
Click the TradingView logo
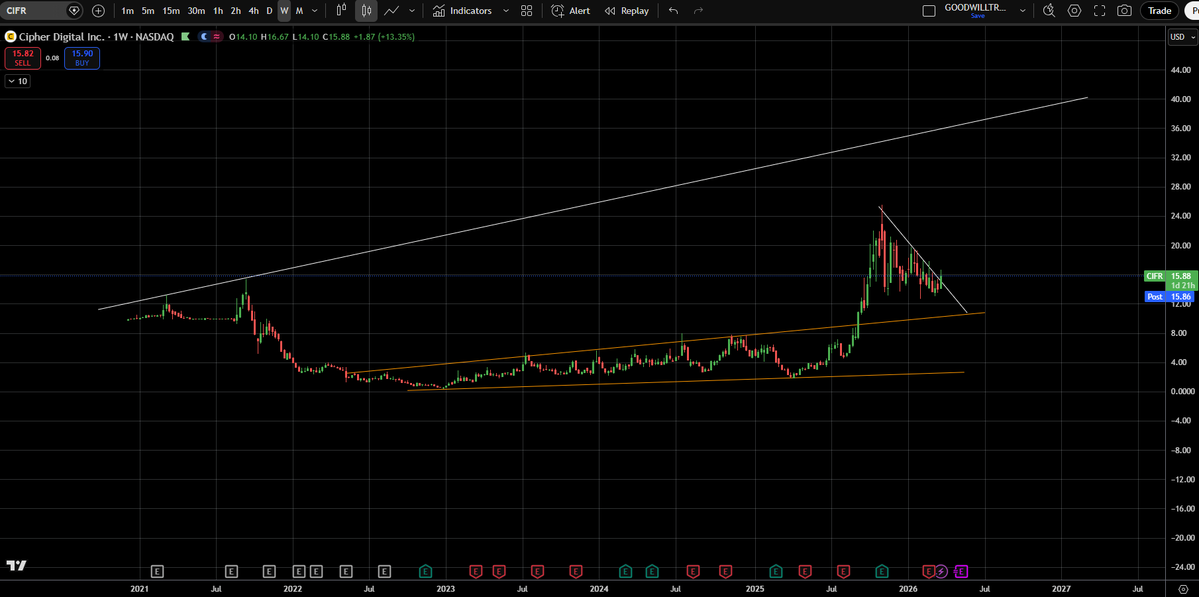click(x=17, y=566)
